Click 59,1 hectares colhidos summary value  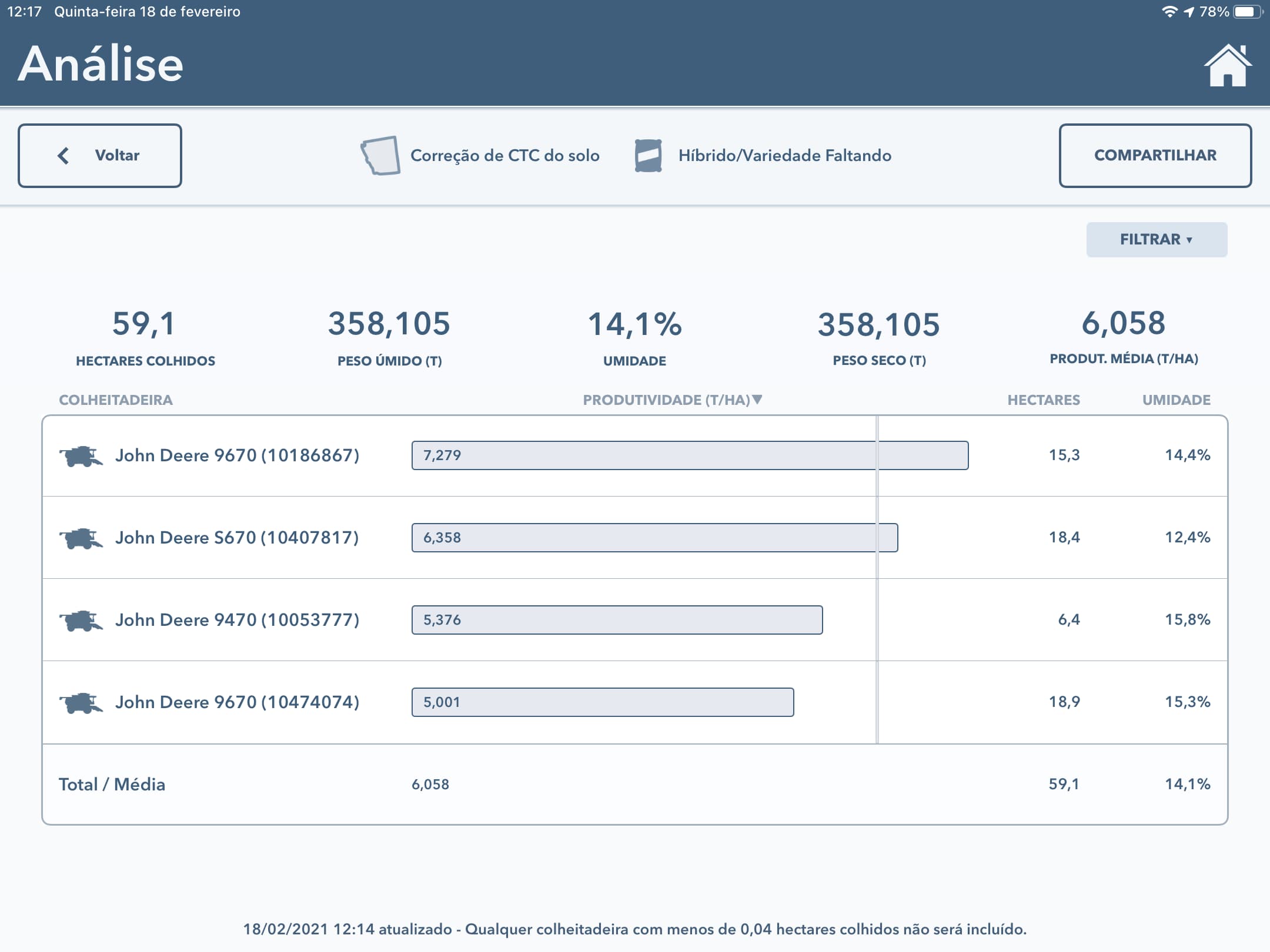pyautogui.click(x=145, y=324)
